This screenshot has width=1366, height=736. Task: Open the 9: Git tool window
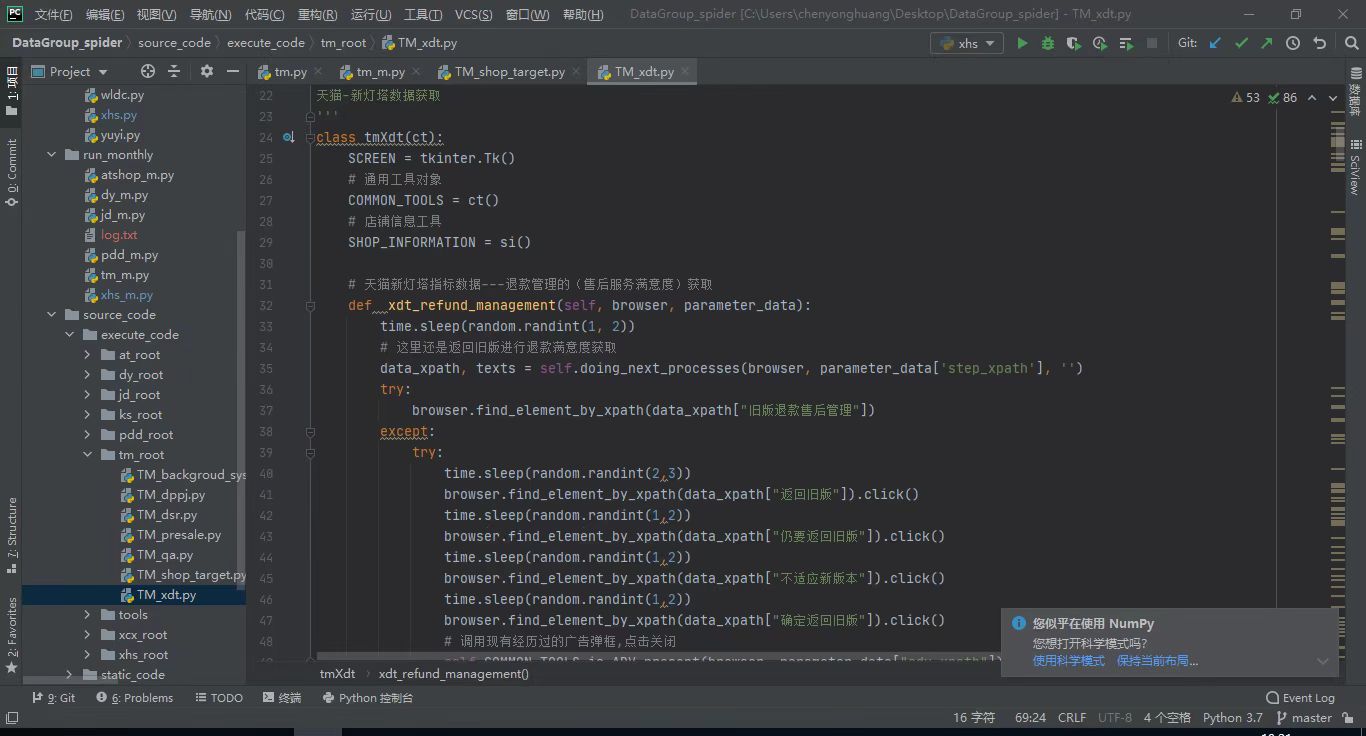click(54, 698)
